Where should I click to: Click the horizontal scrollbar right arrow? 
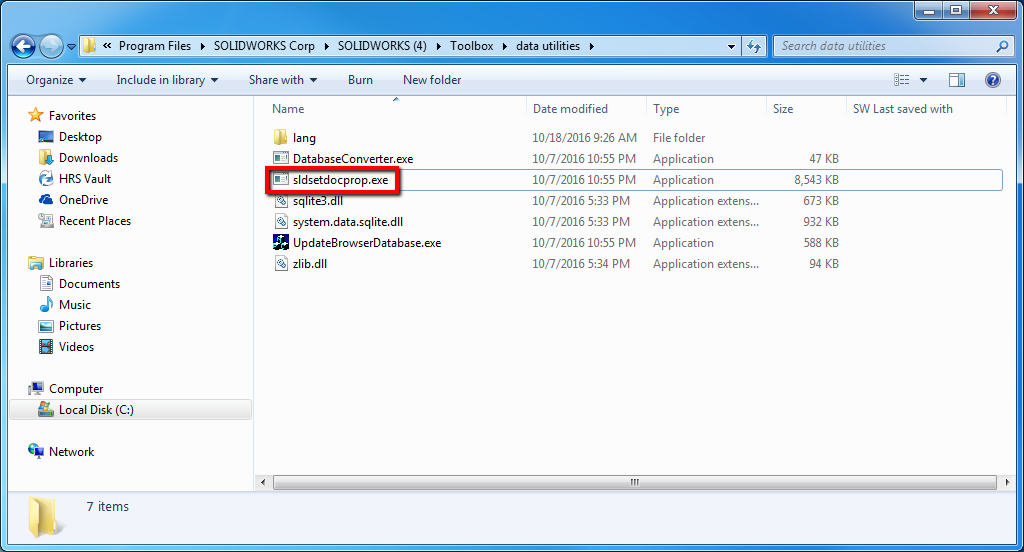click(1006, 482)
